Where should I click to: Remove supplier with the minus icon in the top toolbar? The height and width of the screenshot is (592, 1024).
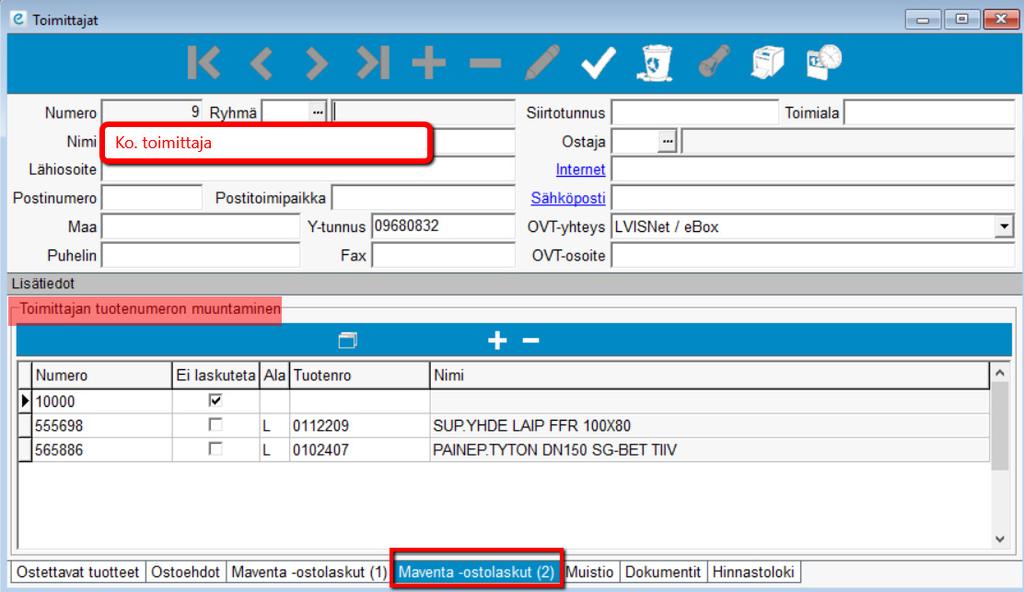click(x=485, y=63)
